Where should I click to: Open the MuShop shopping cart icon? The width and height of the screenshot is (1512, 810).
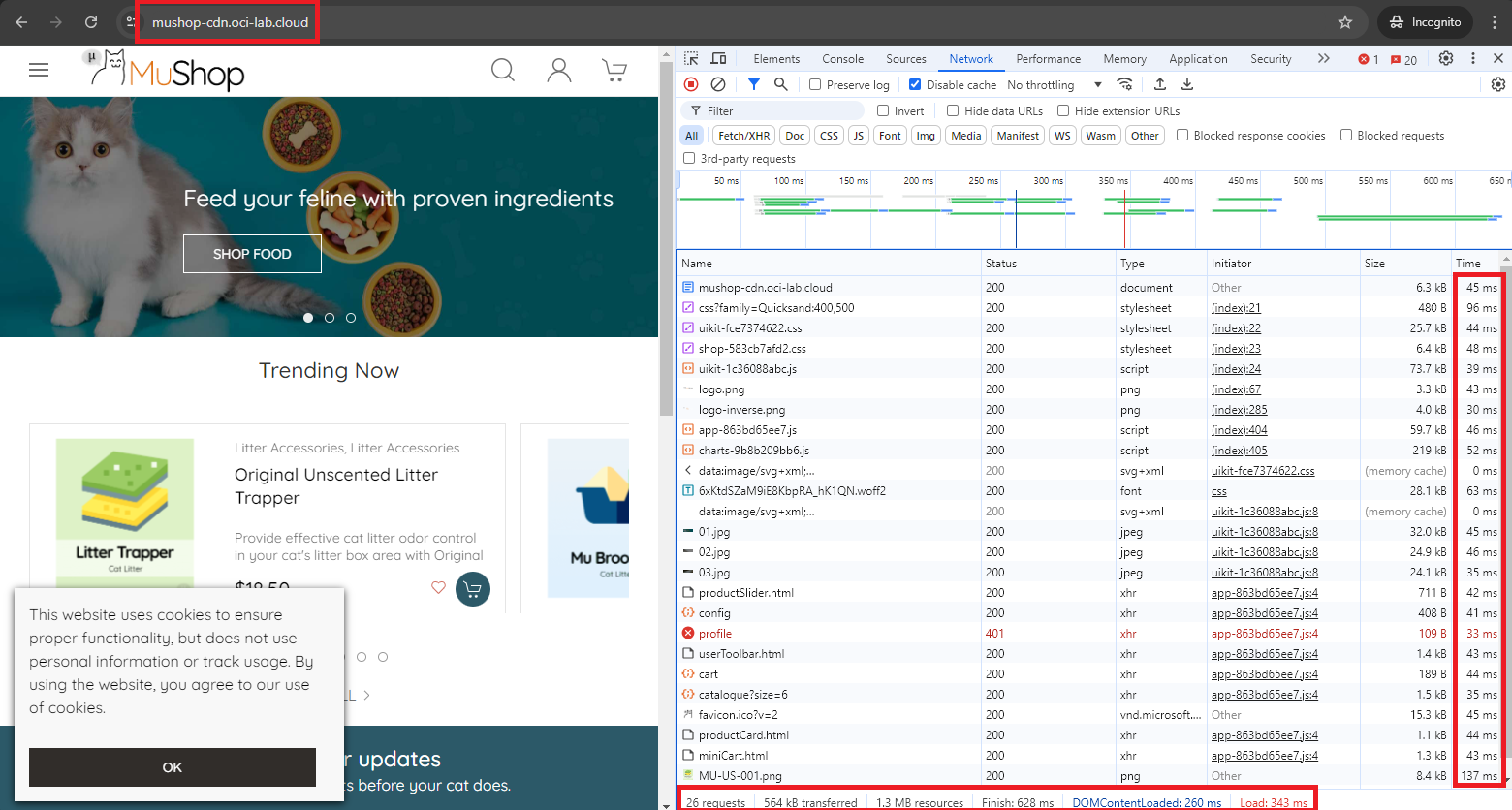coord(614,70)
